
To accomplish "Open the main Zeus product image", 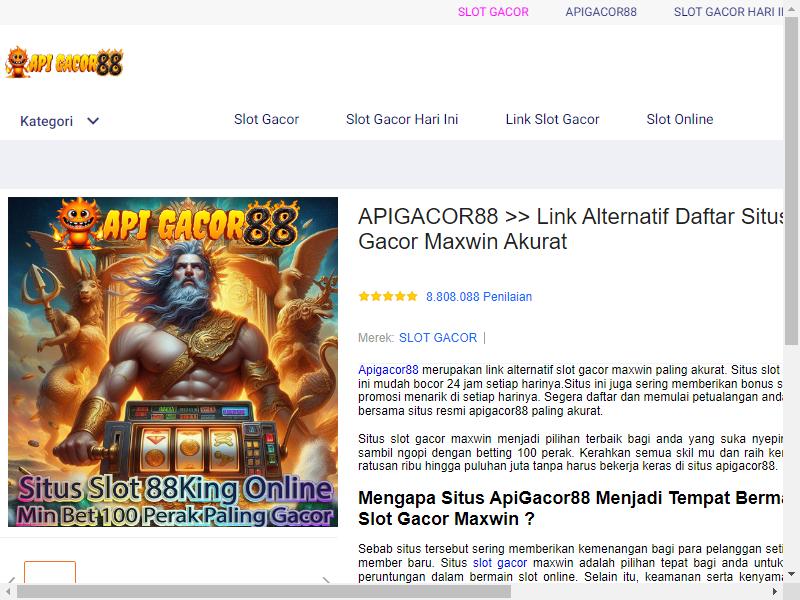I will [x=173, y=362].
